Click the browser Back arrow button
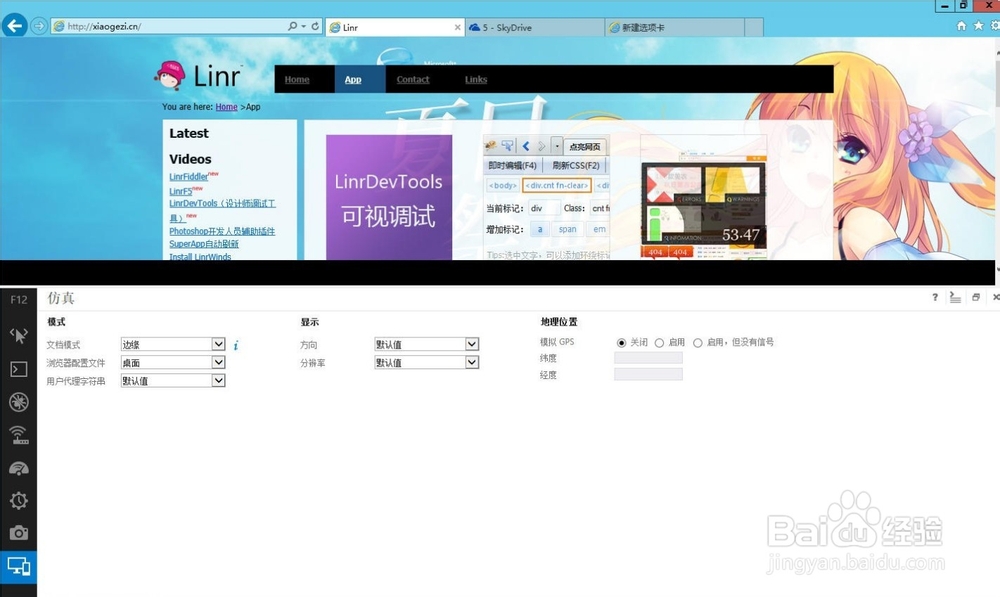The image size is (1000, 597). (x=14, y=26)
